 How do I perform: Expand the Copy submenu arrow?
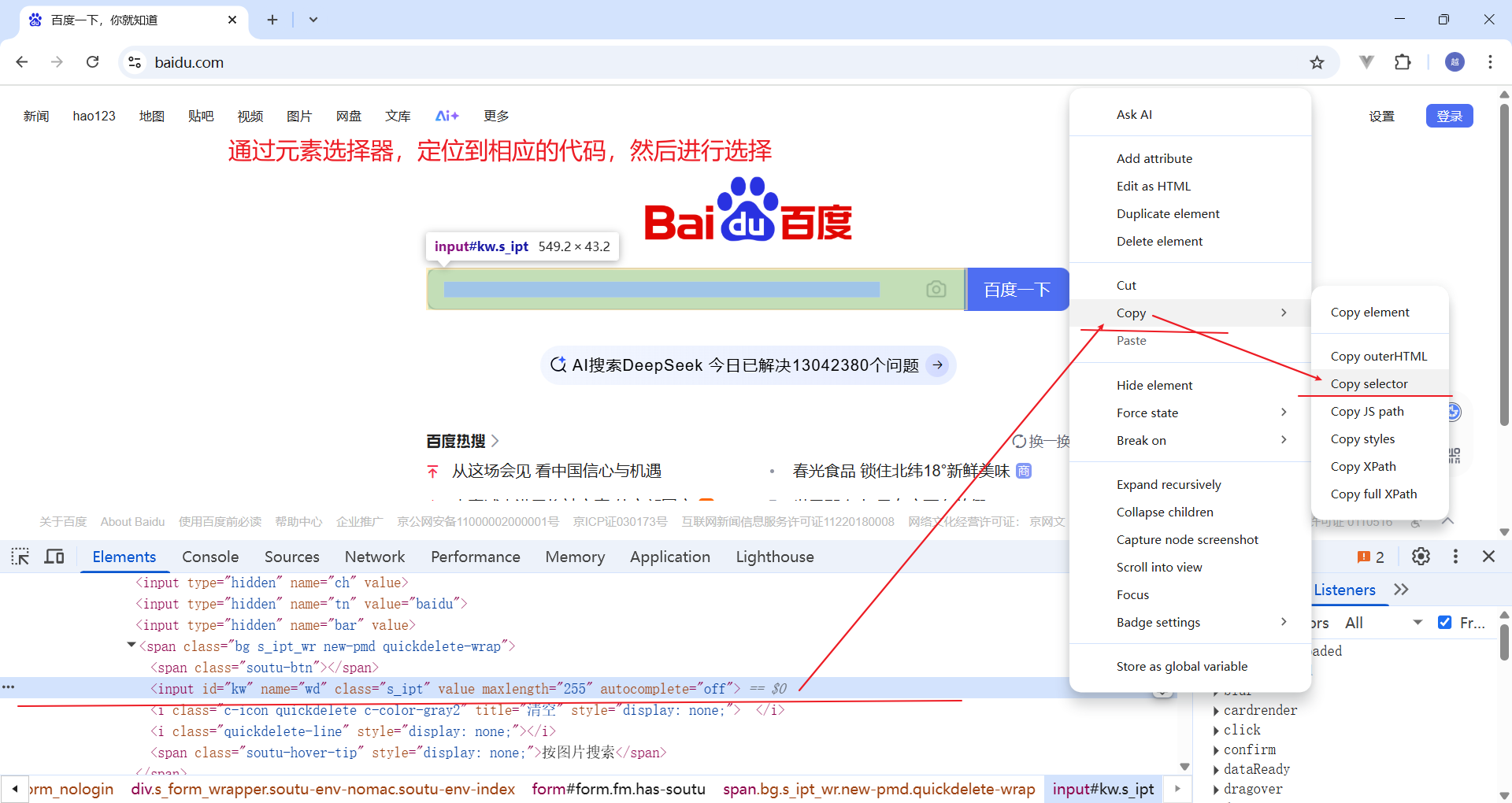(x=1284, y=313)
